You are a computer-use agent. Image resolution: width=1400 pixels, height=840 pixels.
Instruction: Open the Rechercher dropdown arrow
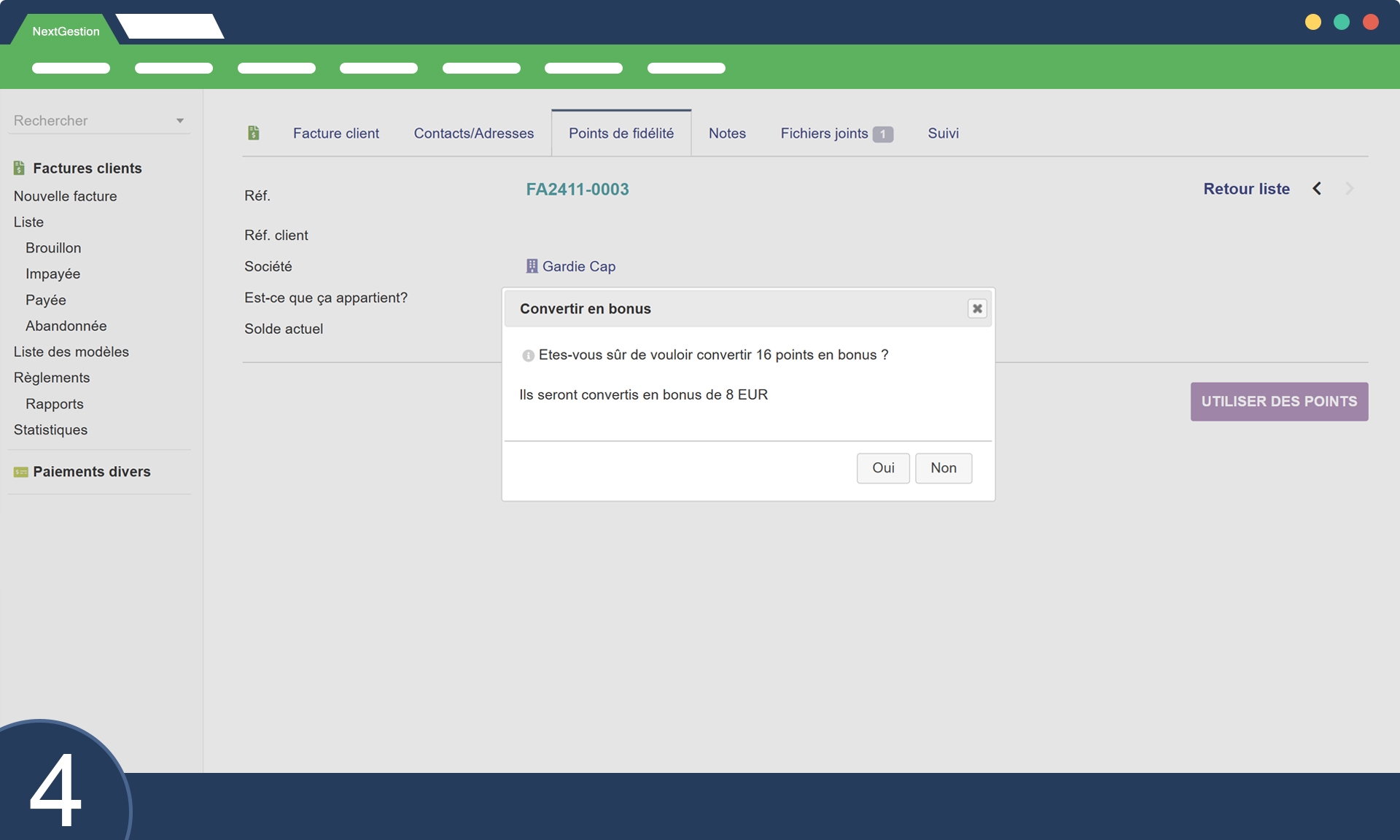point(179,121)
